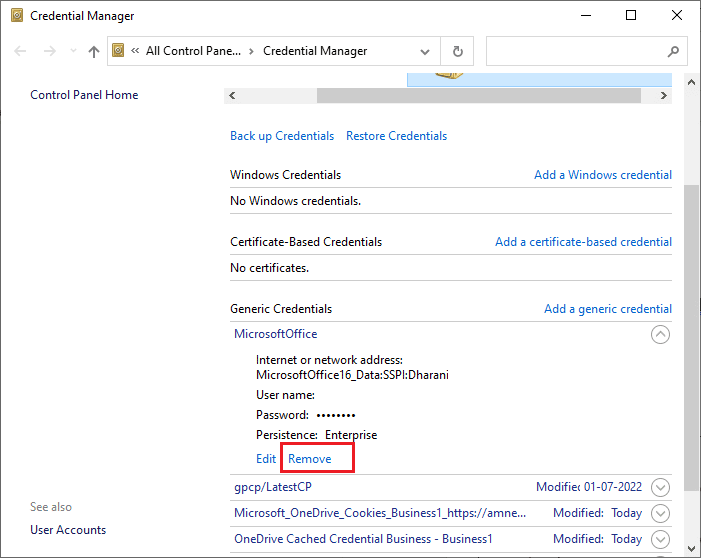Go back using the back arrow
The height and width of the screenshot is (558, 701).
tap(20, 51)
